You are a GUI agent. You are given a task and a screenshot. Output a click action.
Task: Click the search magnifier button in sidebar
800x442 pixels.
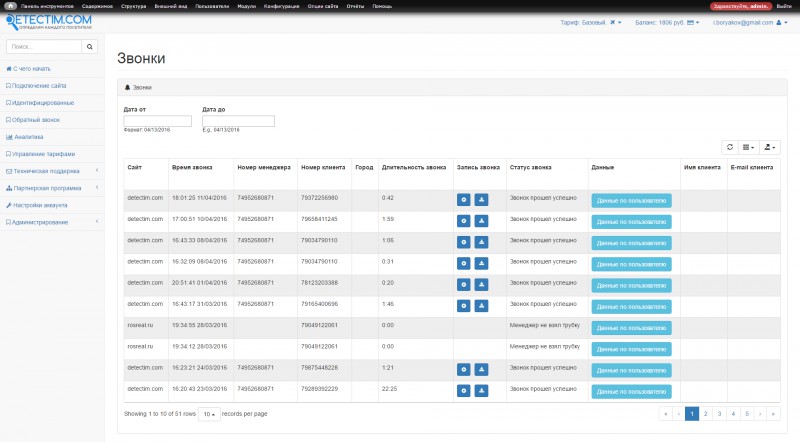89,46
